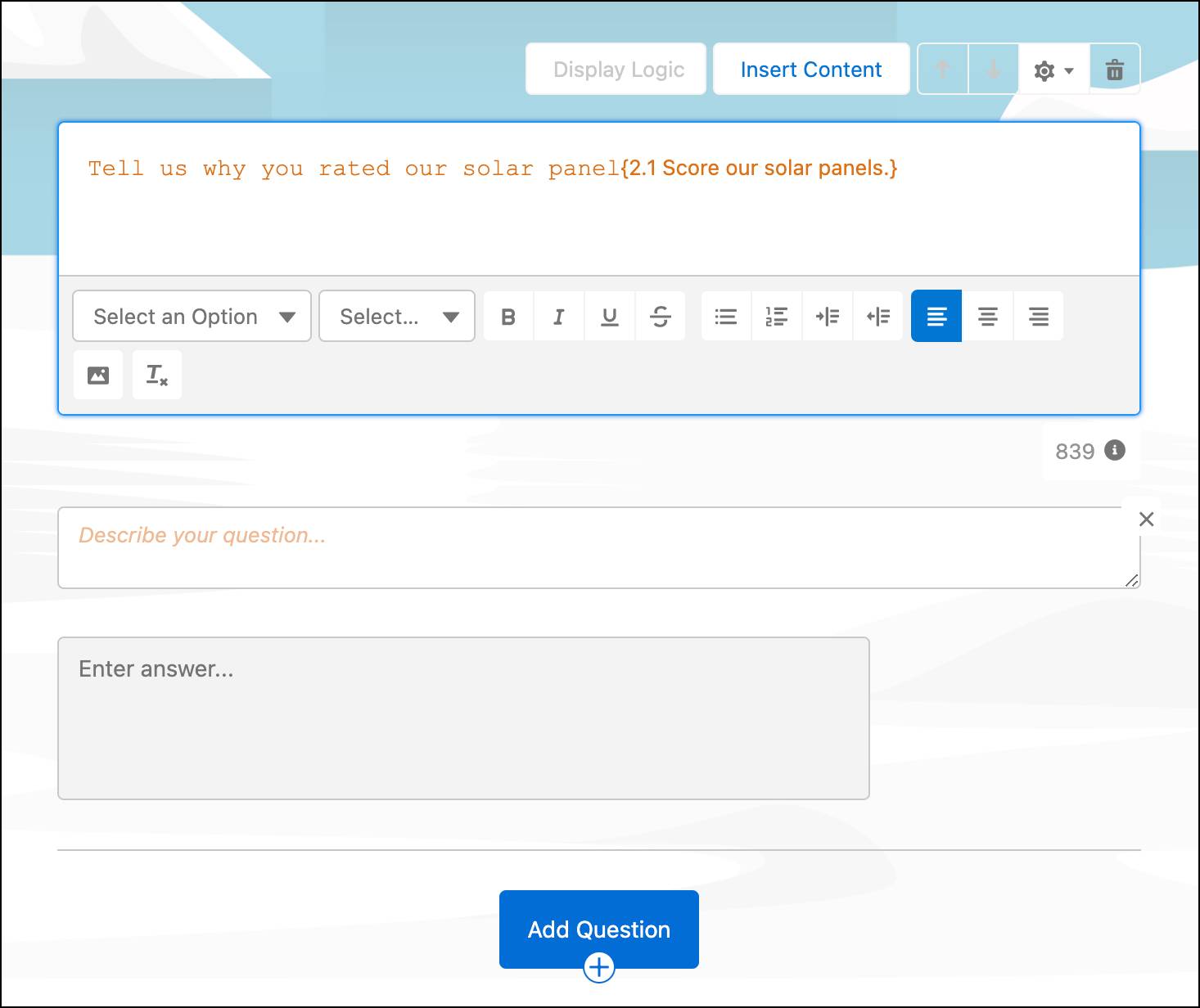
Task: Open the settings gear dropdown
Action: point(1053,69)
